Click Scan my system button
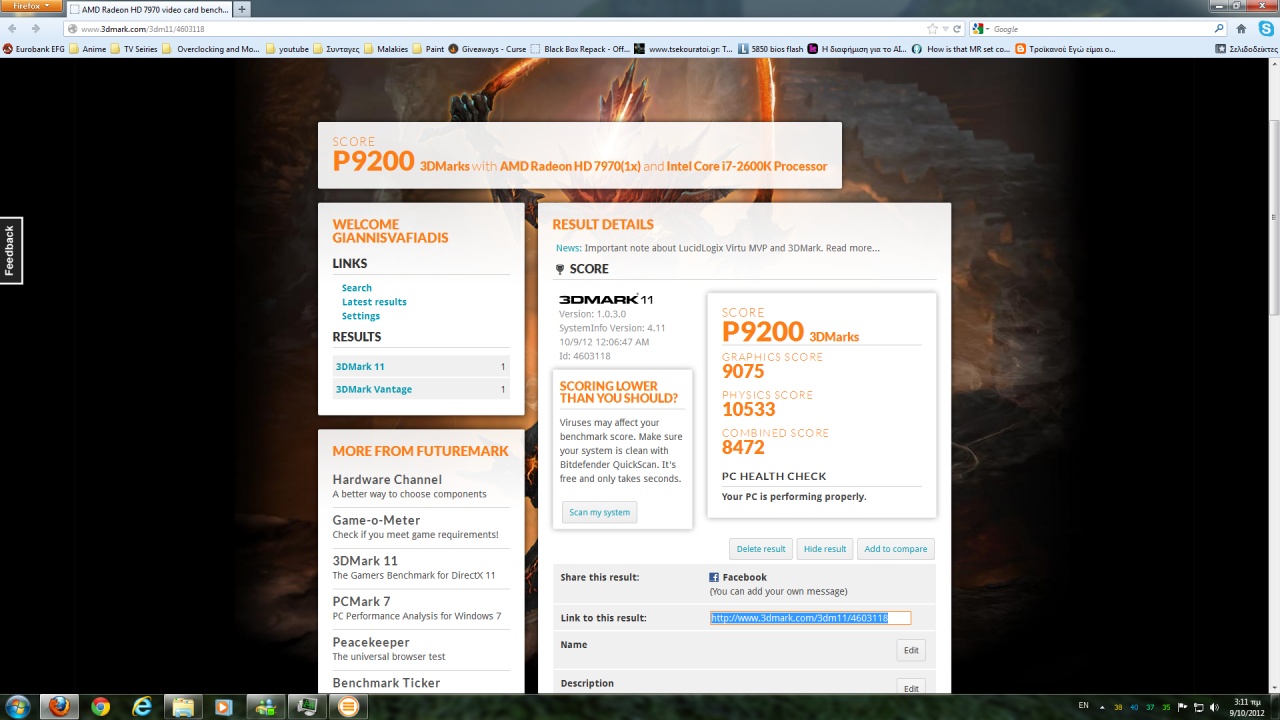This screenshot has height=720, width=1280. 600,512
